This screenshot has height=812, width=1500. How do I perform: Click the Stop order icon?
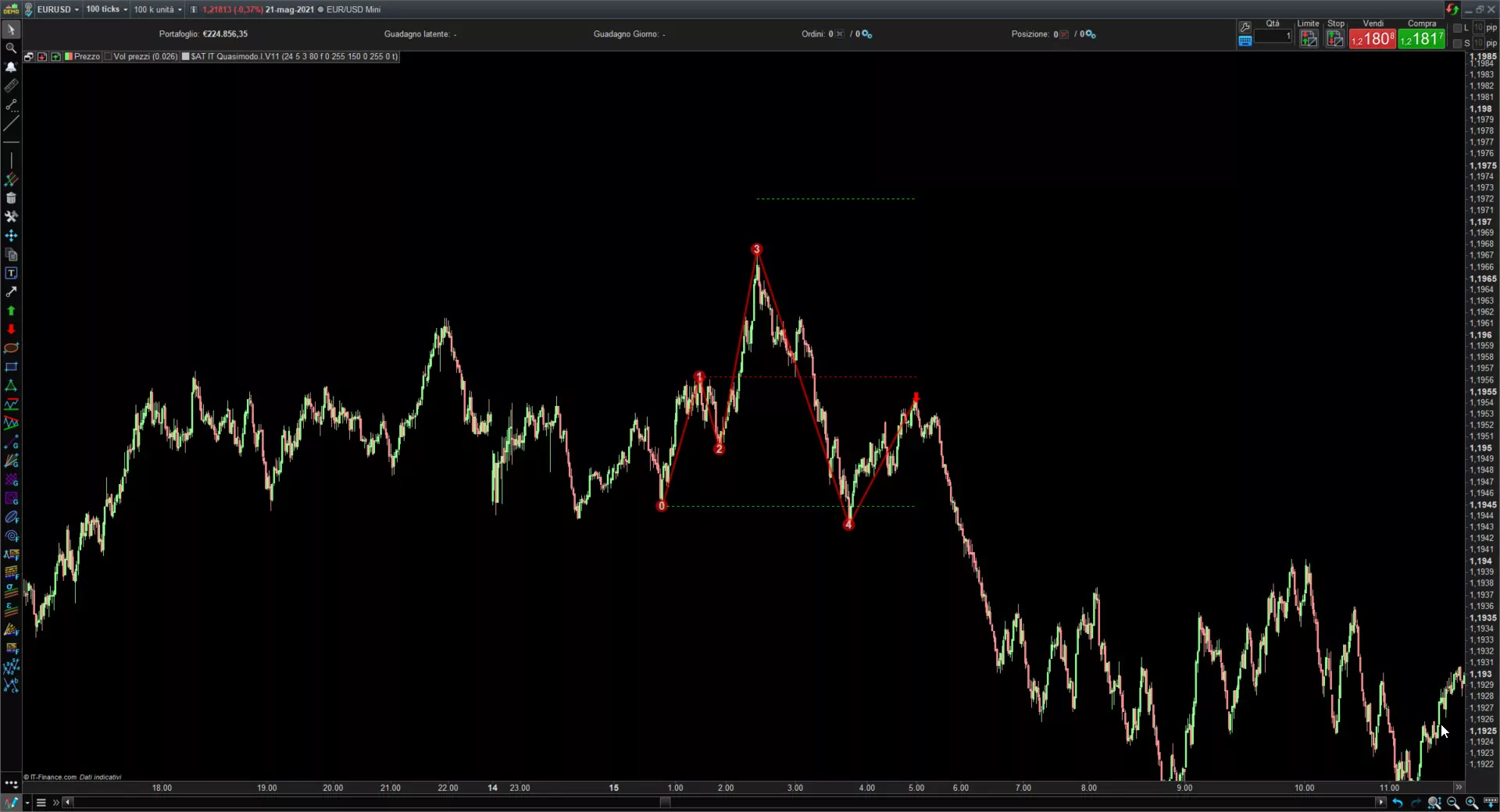[x=1336, y=39]
